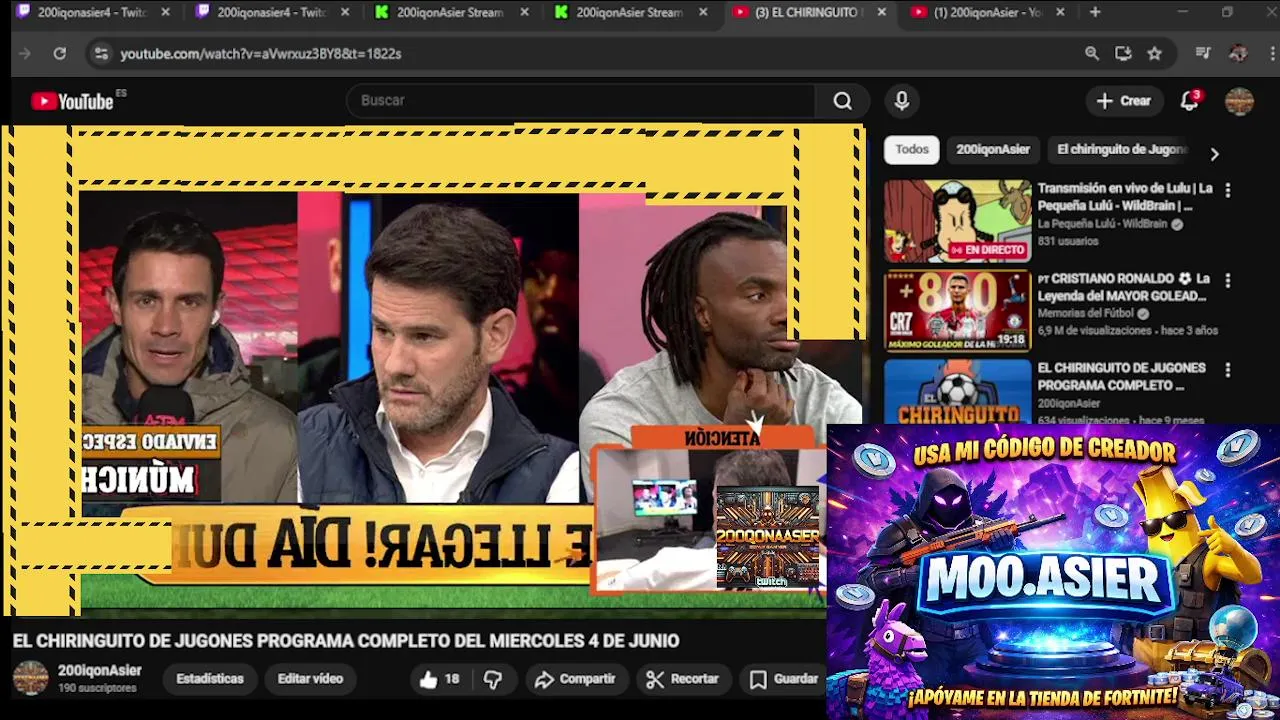Click the '190 suscriptores' text
Screen dimensions: 1280x720
[x=97, y=688]
